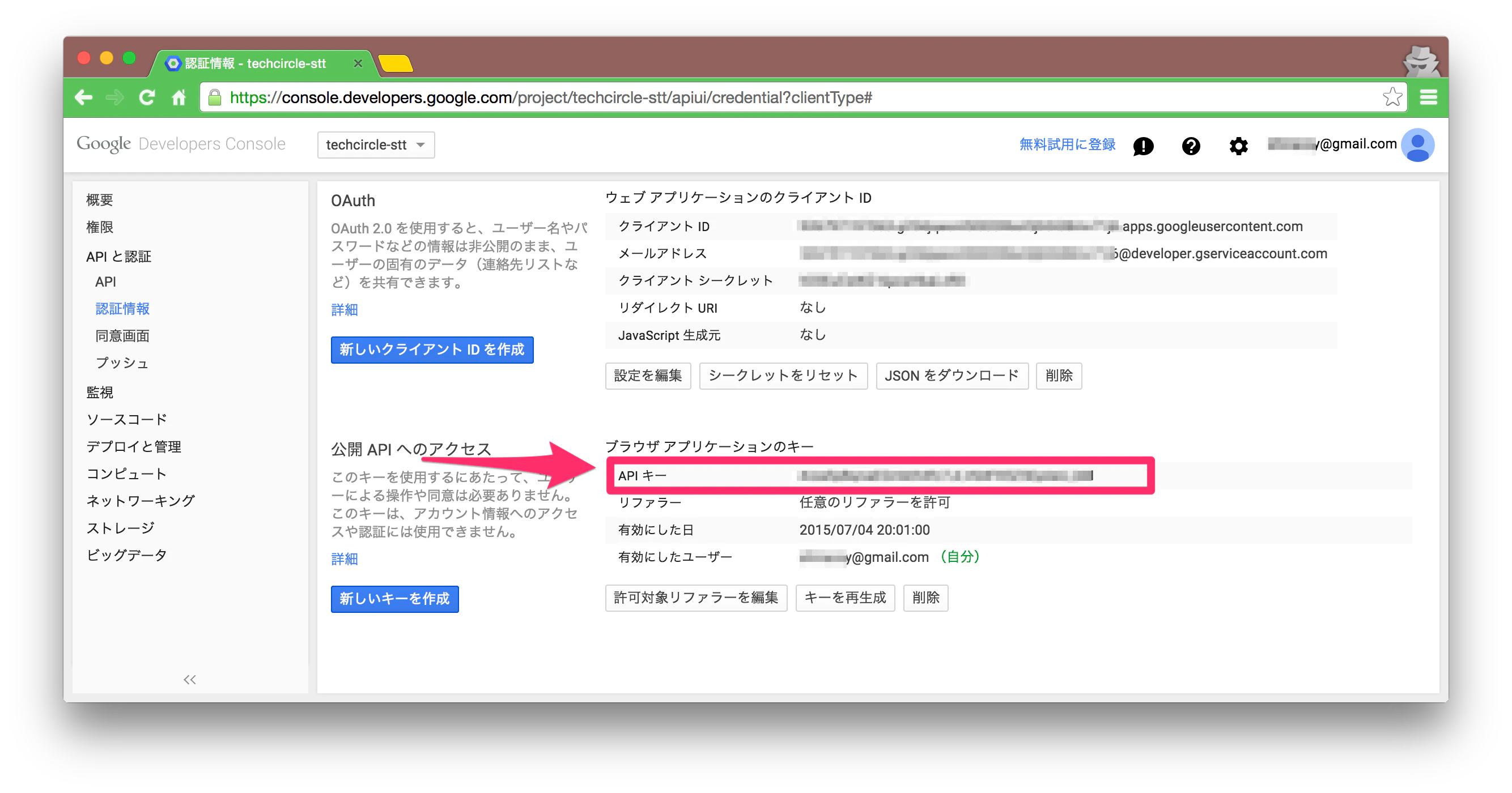1512x793 pixels.
Task: Expand デプロイと管理 in the sidebar
Action: pos(134,446)
